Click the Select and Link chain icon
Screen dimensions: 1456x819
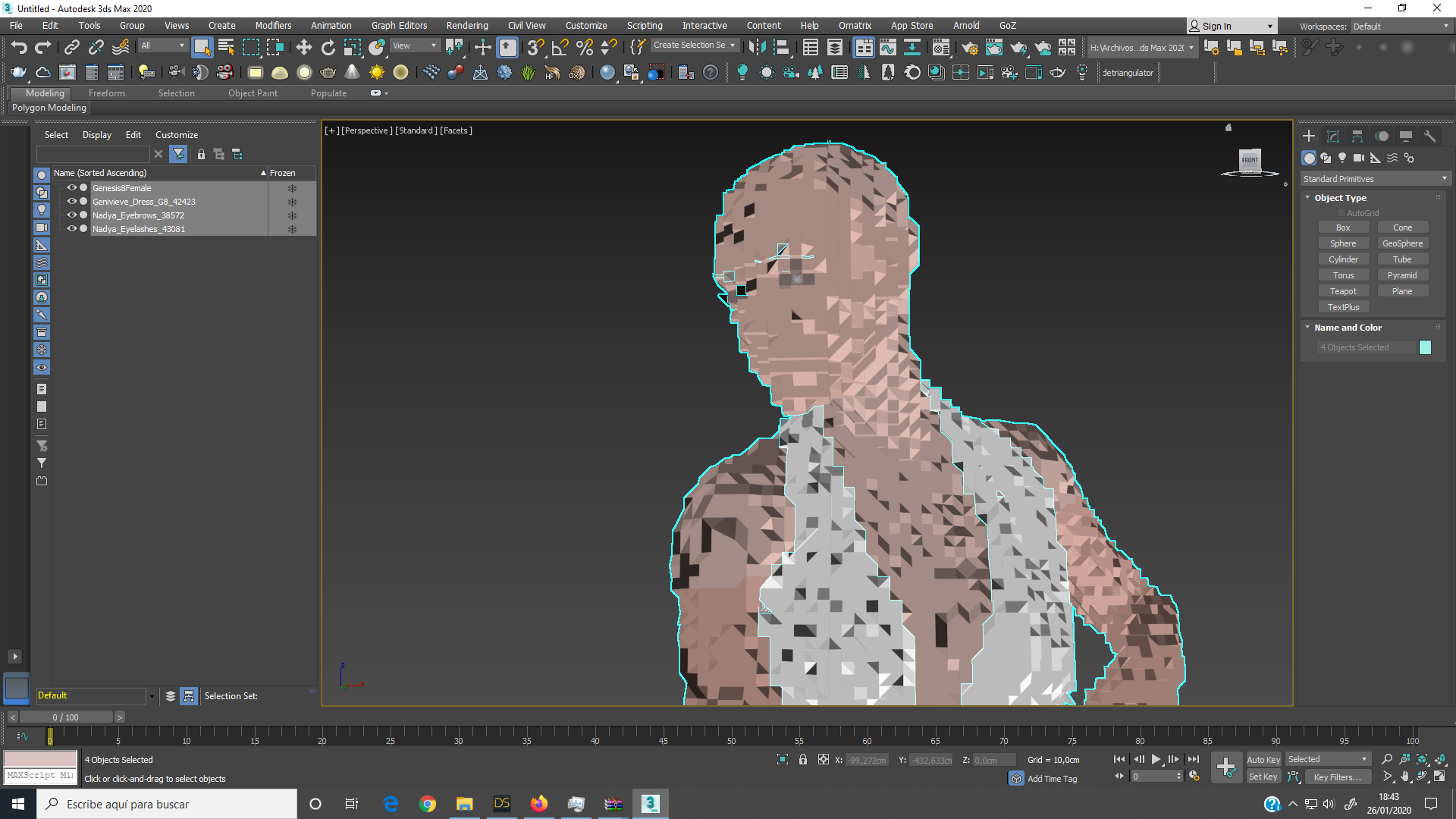pyautogui.click(x=71, y=48)
